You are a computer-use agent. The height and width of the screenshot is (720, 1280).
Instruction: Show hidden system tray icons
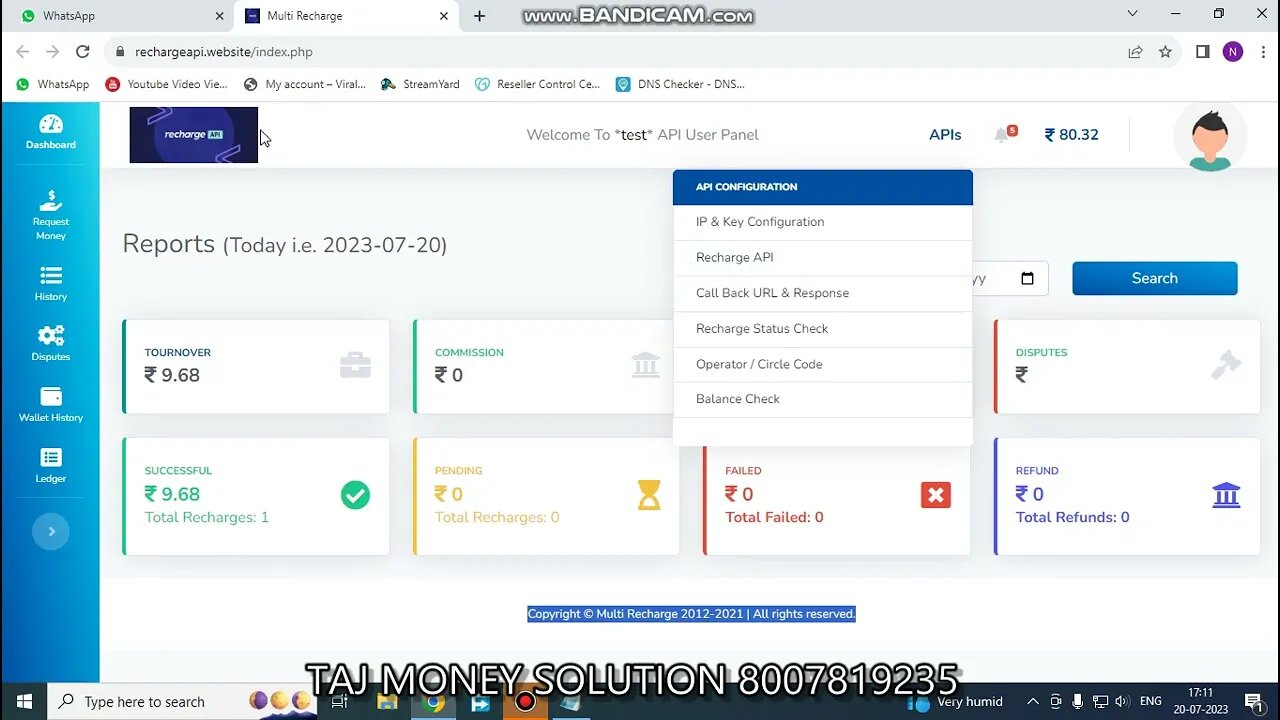coord(1033,701)
